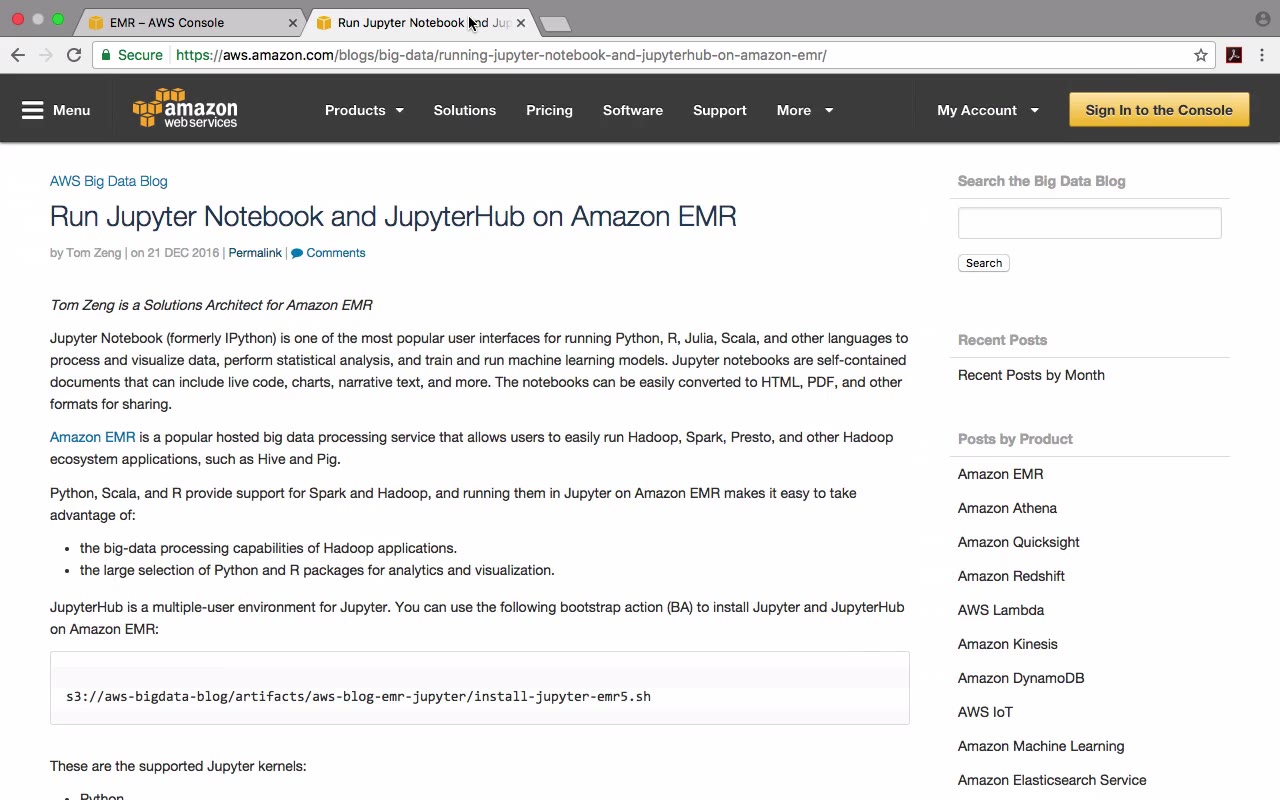Open the Amazon EMR link in article
Screen dimensions: 1280x800
tap(92, 437)
